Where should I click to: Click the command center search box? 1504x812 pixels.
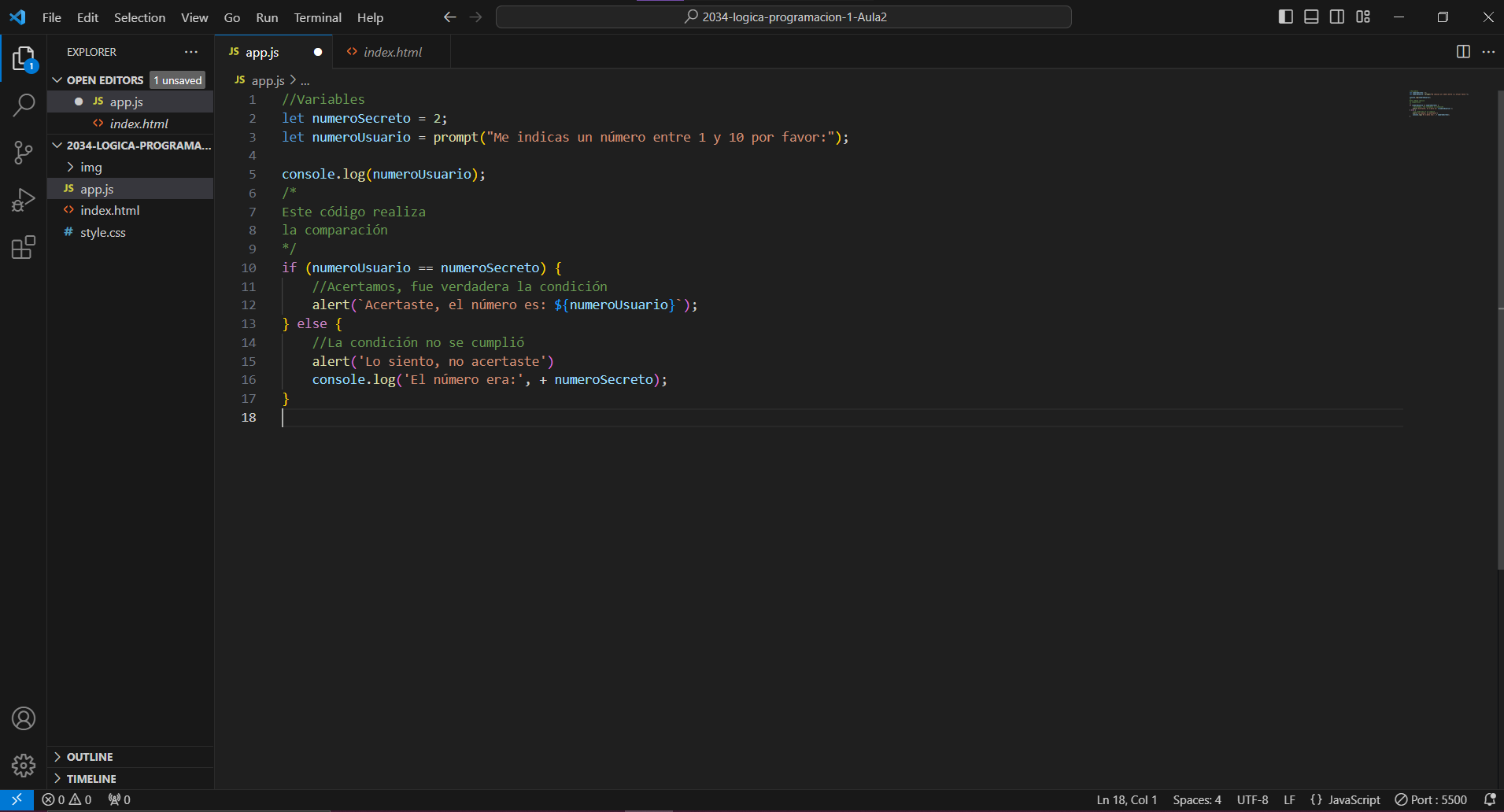[x=784, y=17]
